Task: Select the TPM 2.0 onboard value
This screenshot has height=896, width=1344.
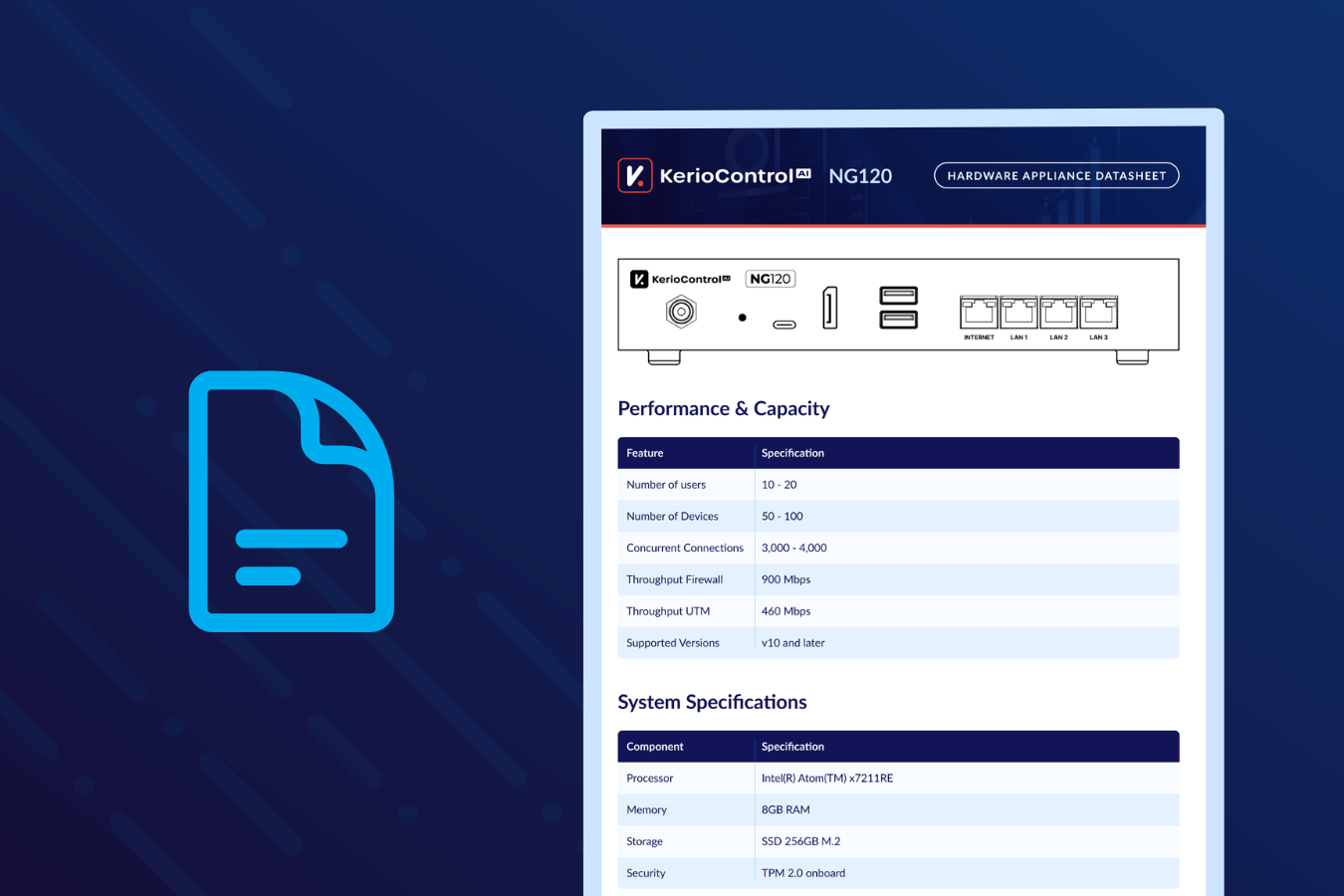Action: [x=802, y=873]
